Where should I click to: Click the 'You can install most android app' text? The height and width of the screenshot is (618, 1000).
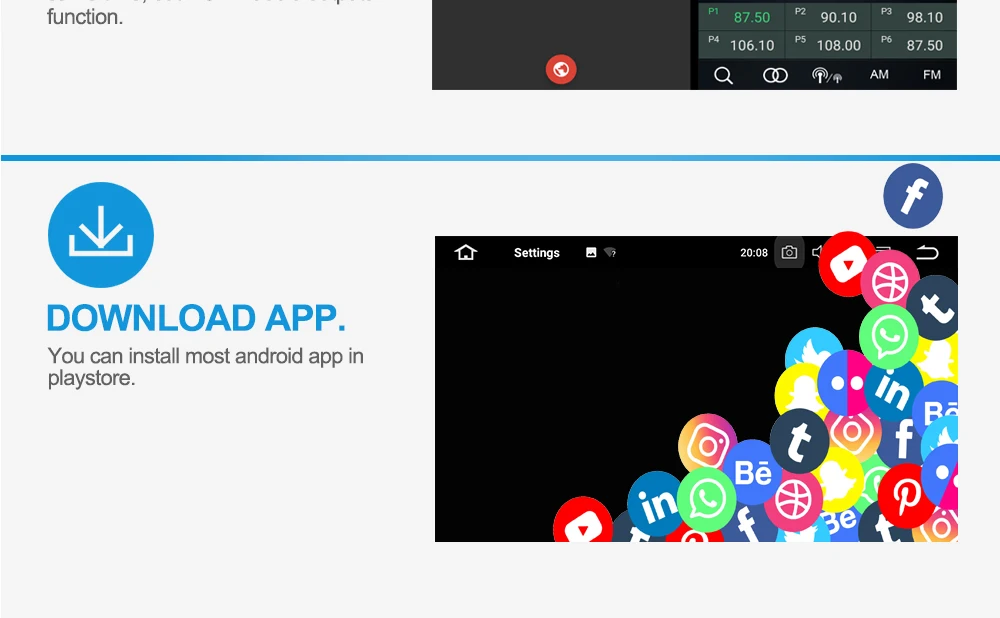pos(205,356)
